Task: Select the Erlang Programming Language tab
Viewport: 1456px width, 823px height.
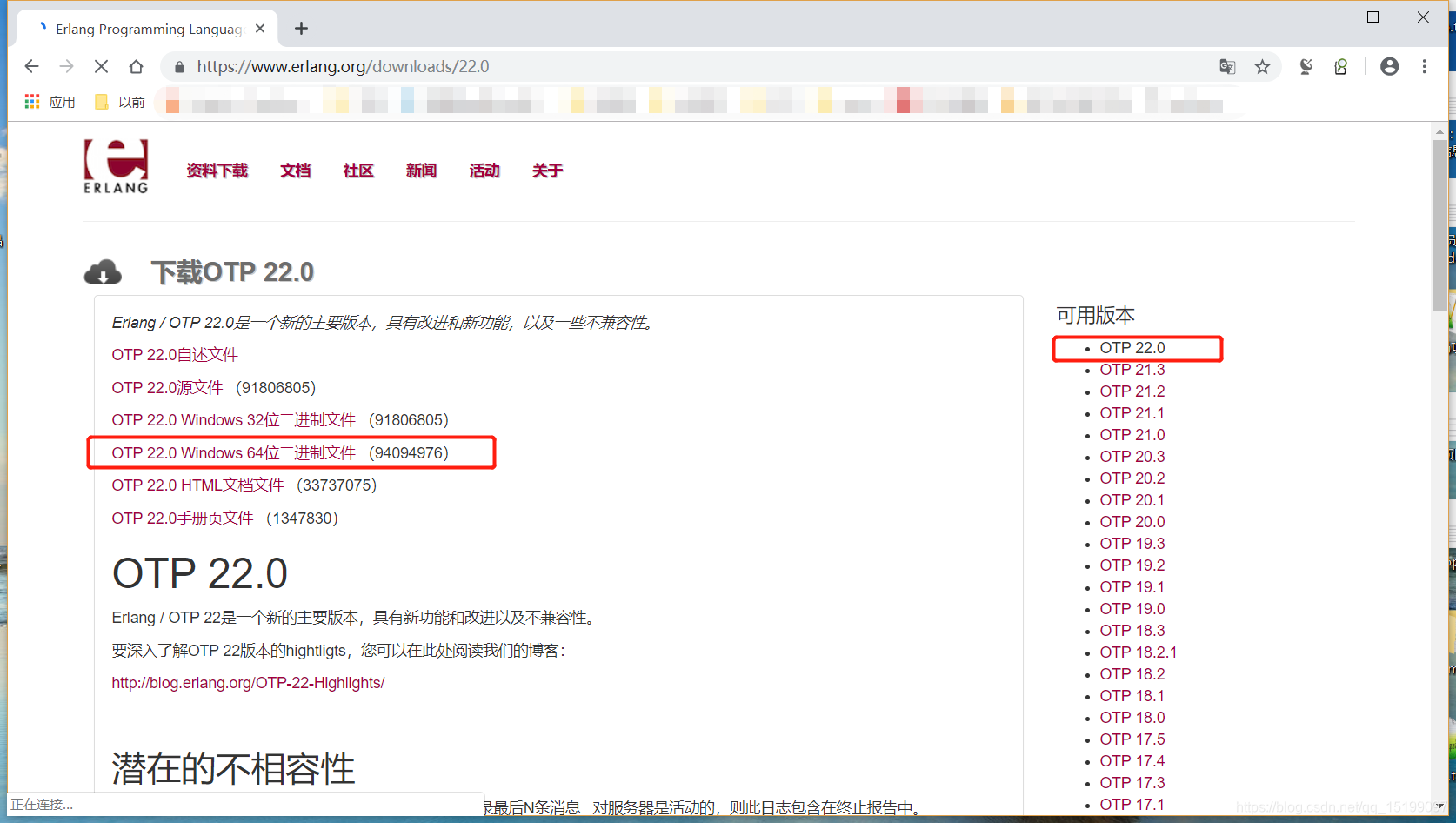Action: [148, 29]
